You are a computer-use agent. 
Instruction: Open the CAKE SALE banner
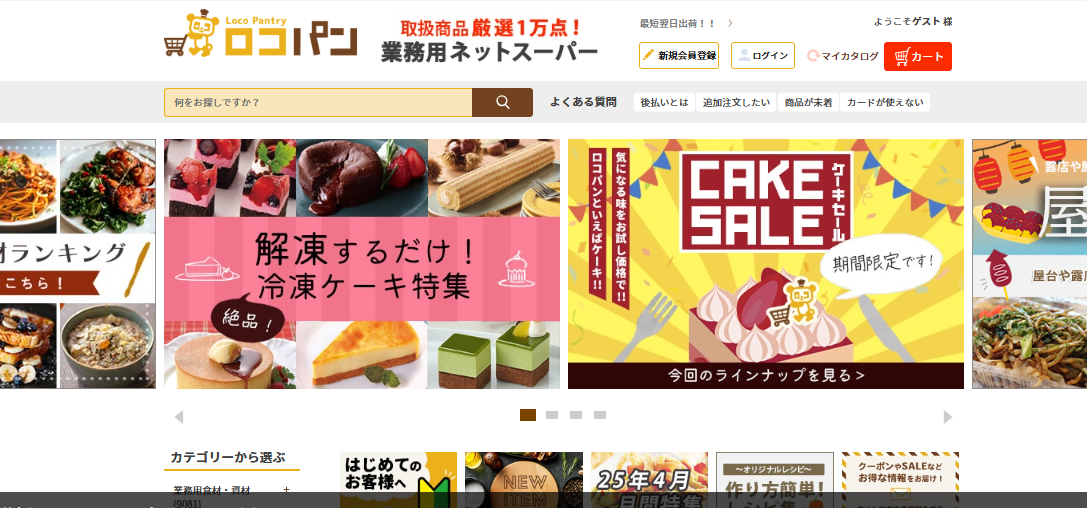766,264
